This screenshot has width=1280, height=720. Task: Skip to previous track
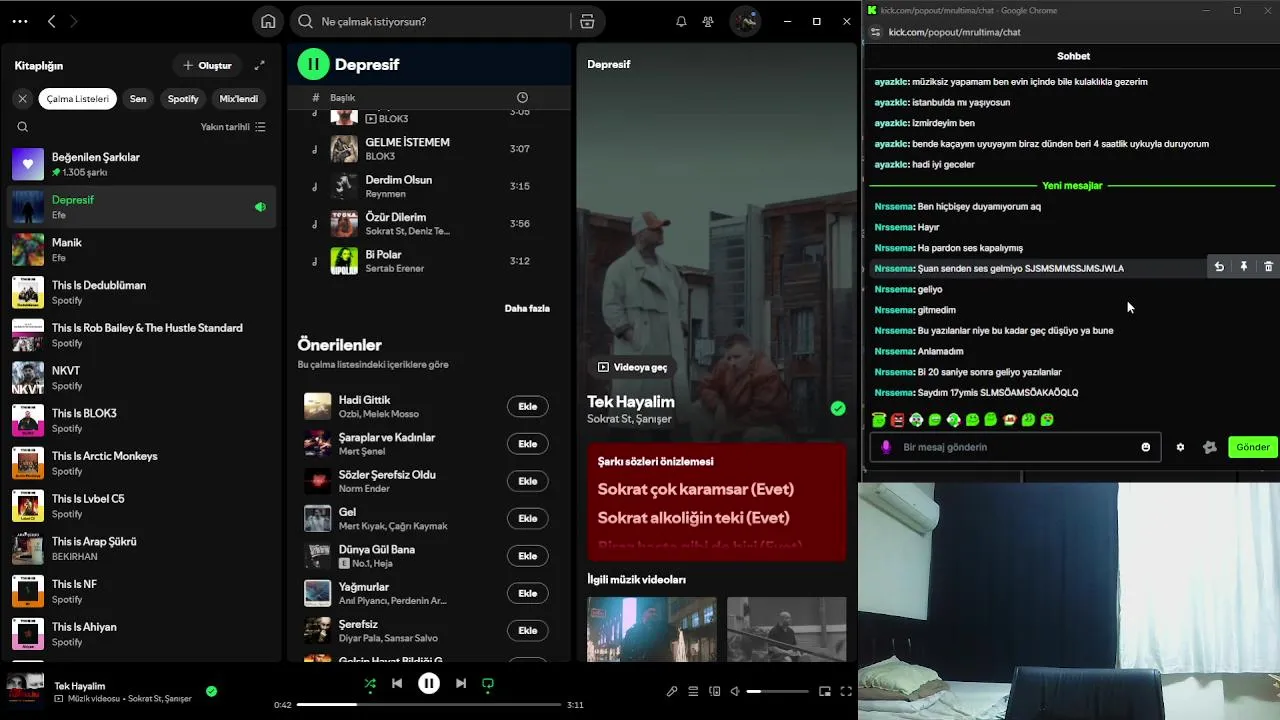(x=397, y=683)
